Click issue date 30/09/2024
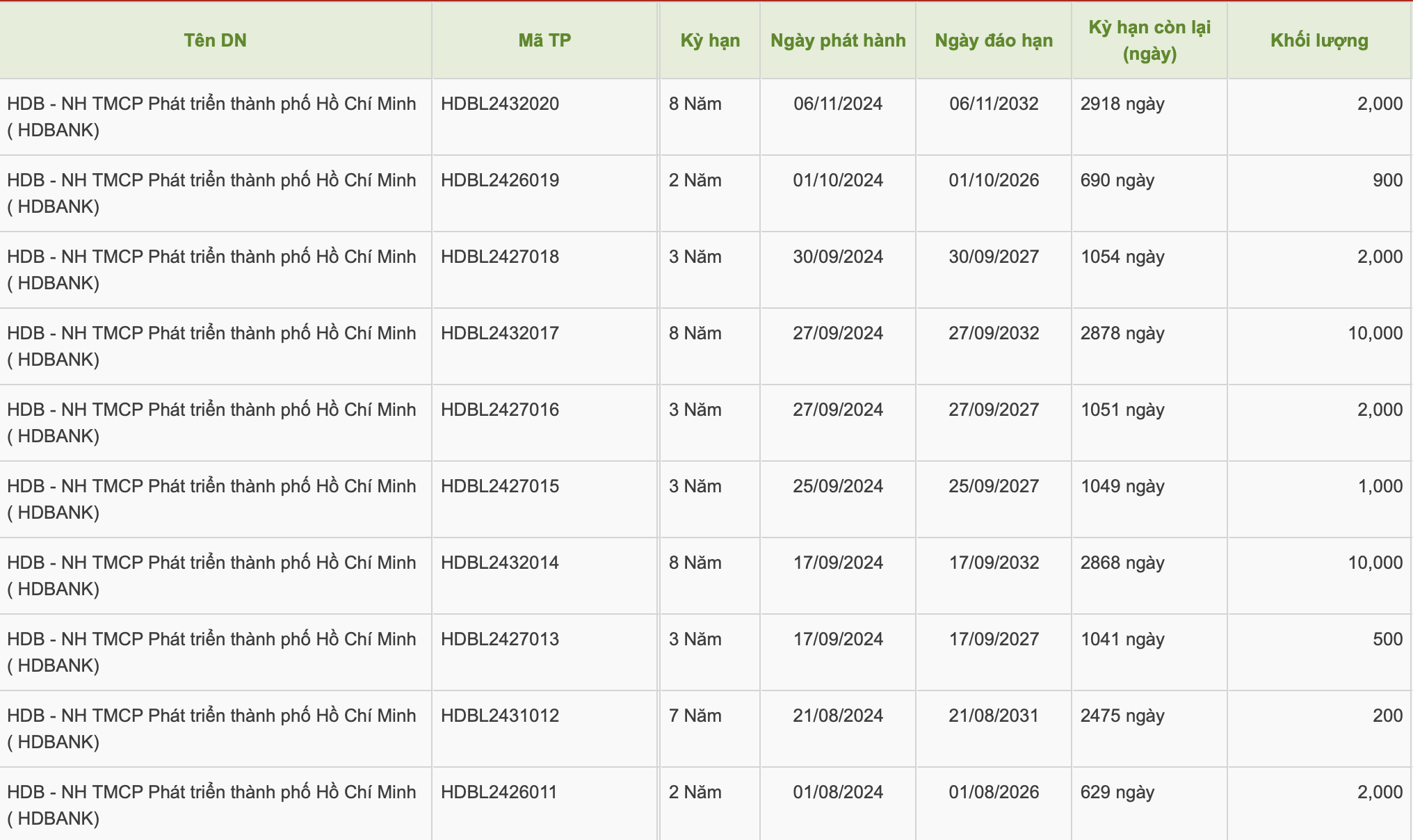The width and height of the screenshot is (1413, 840). coord(838,257)
